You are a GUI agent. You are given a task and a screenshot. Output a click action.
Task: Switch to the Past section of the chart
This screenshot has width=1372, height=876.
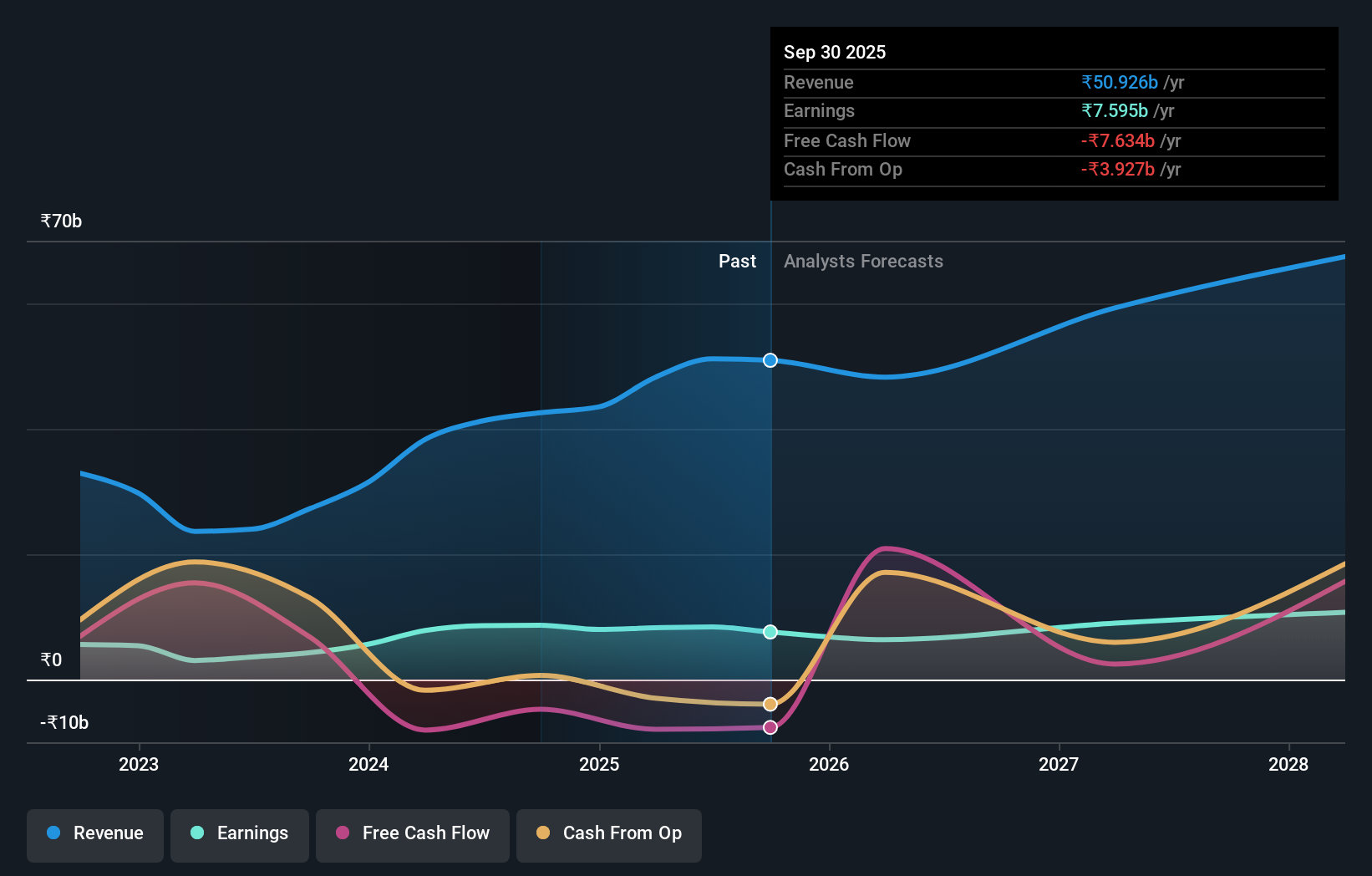(737, 261)
